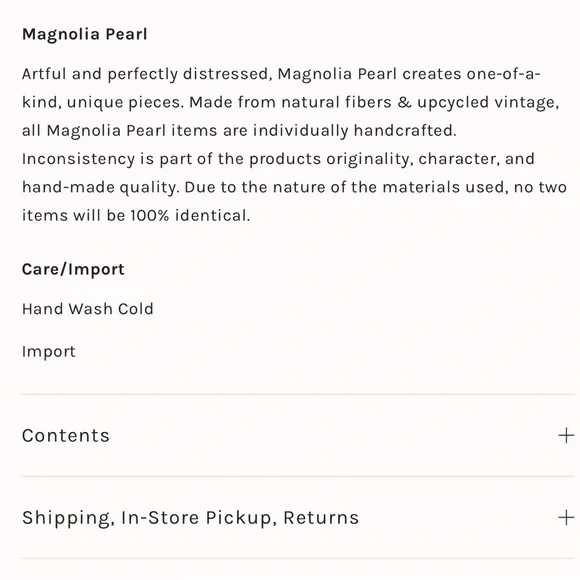Screen dimensions: 580x580
Task: Click the divider line above Contents
Action: (x=298, y=394)
